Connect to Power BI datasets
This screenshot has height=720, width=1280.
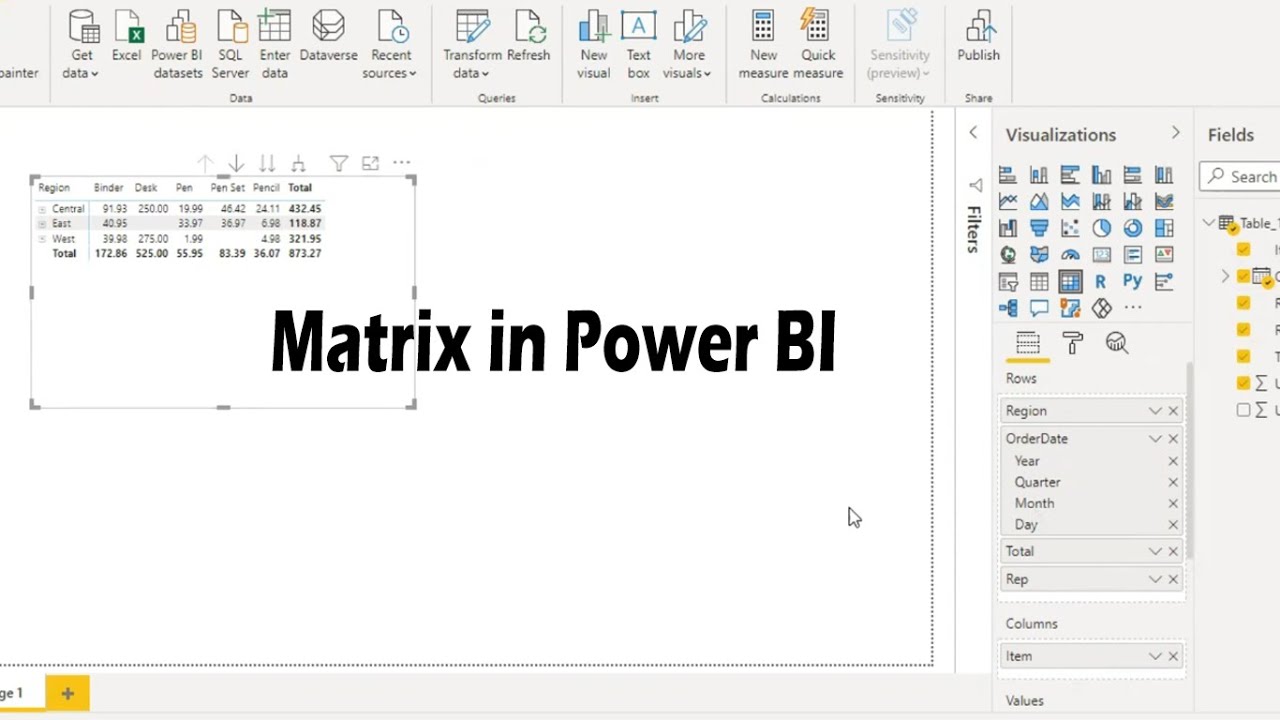click(x=177, y=45)
